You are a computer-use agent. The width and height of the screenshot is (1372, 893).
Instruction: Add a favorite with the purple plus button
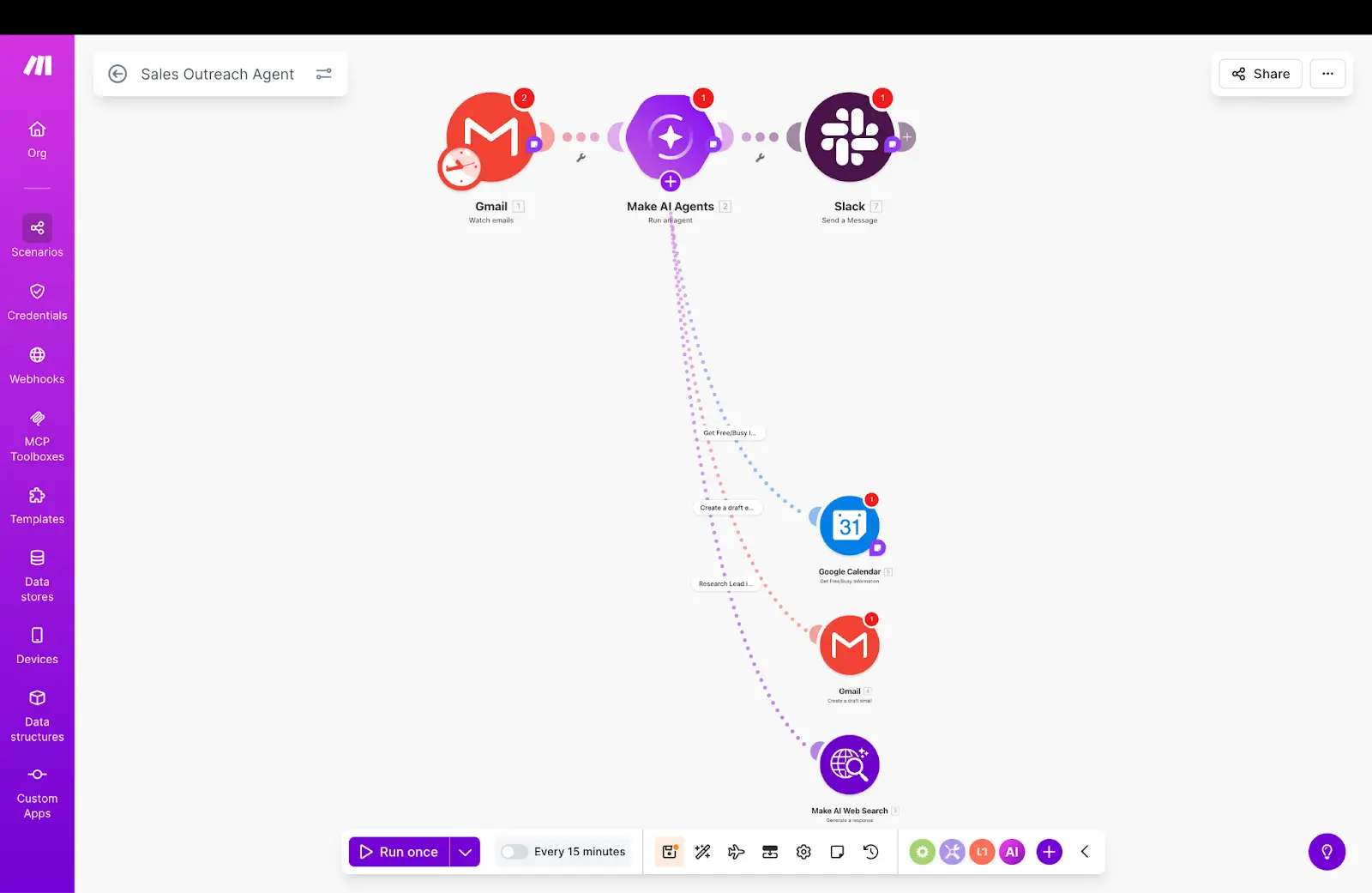pos(1050,852)
